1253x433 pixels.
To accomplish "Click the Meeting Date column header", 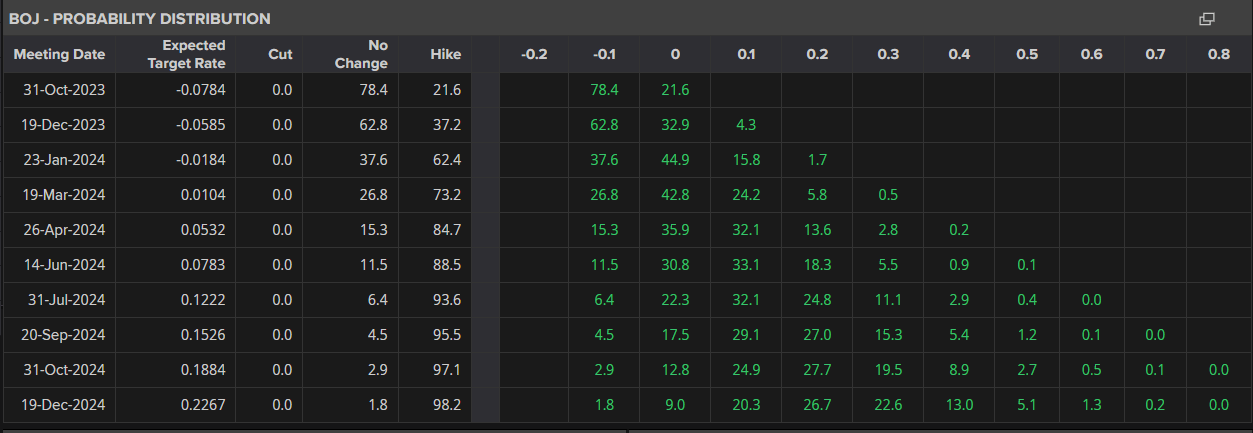I will point(59,54).
